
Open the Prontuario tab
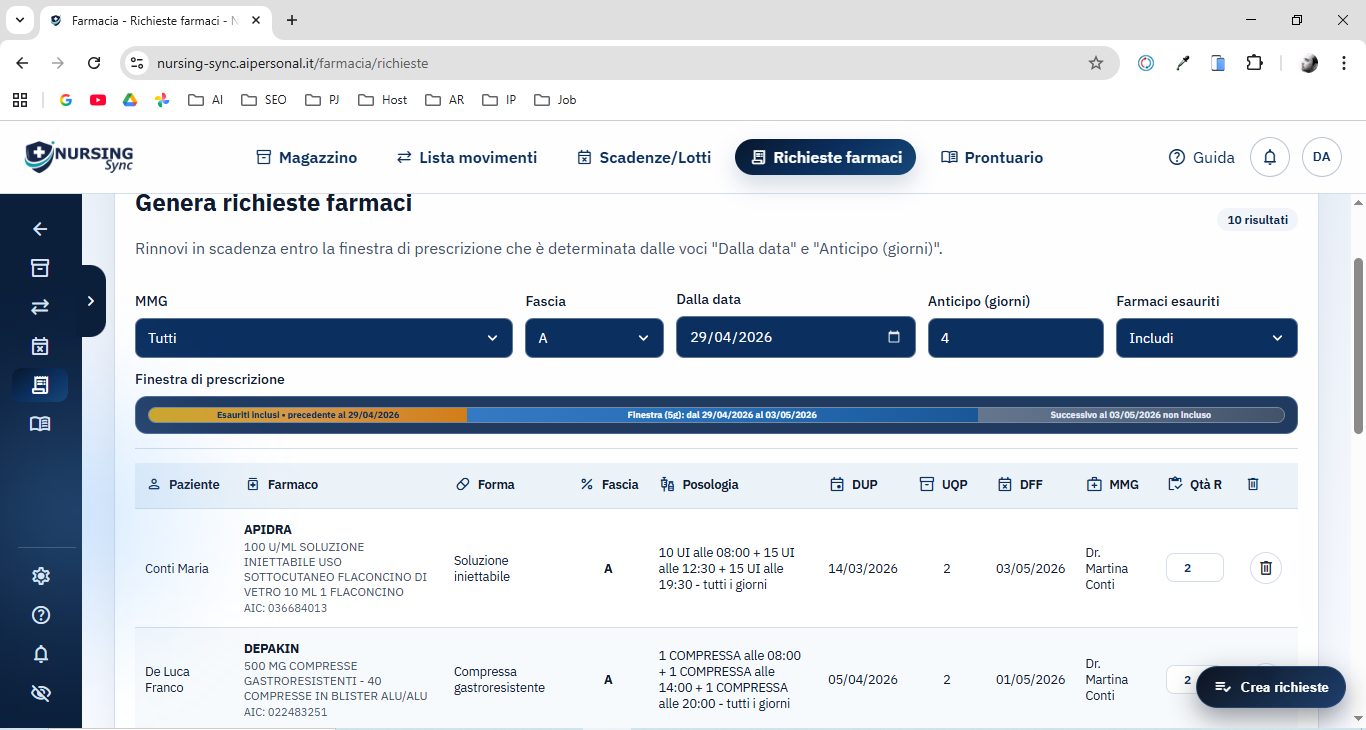pyautogui.click(x=992, y=157)
